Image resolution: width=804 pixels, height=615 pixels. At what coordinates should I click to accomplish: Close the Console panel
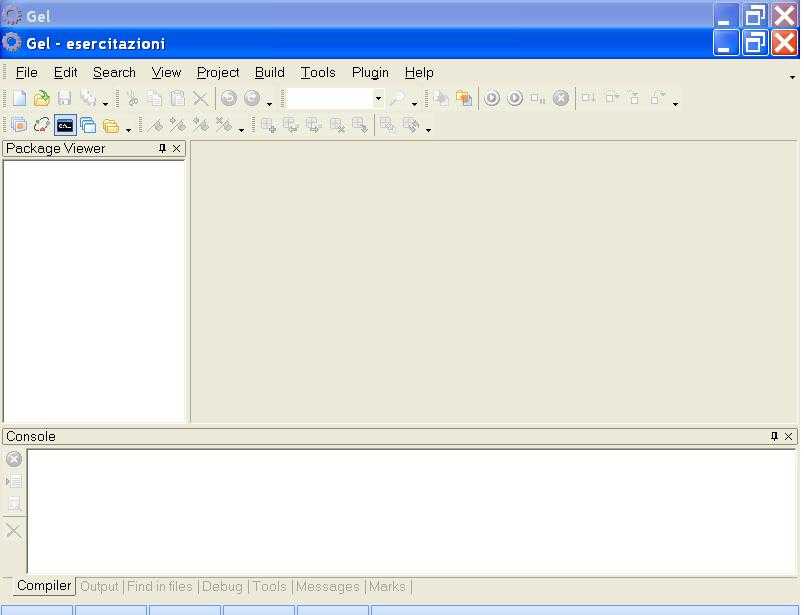tap(789, 436)
